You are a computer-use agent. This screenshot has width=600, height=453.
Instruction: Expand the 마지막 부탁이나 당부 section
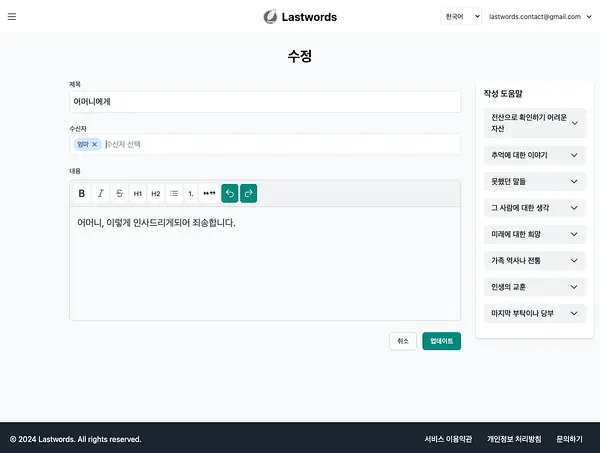[535, 313]
